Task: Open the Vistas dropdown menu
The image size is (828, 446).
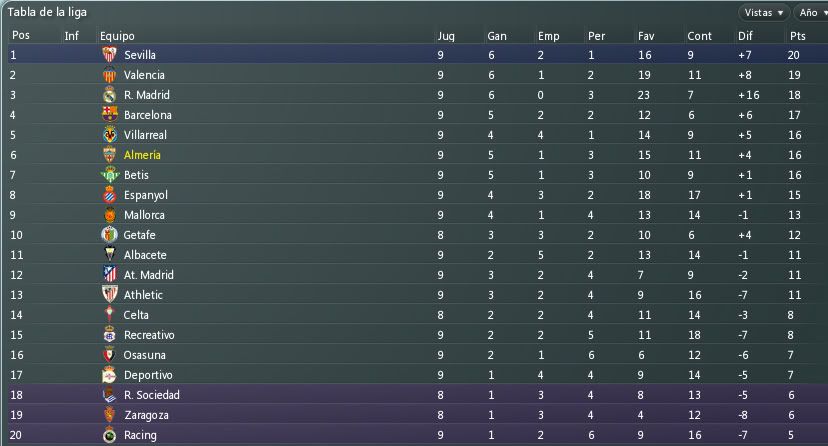Action: [x=764, y=13]
